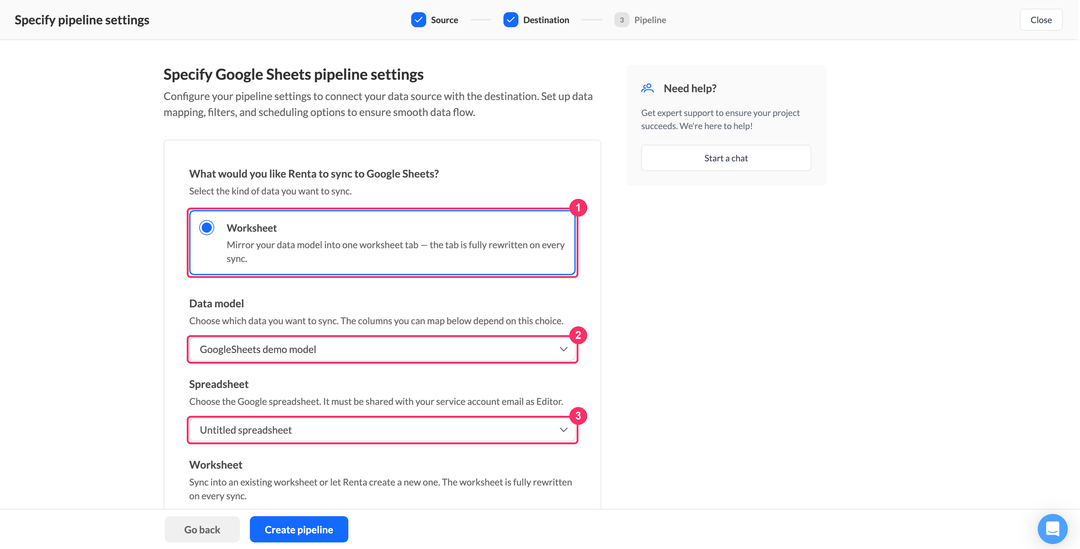Click the Specify Google Sheets pipeline settings heading

tap(293, 74)
